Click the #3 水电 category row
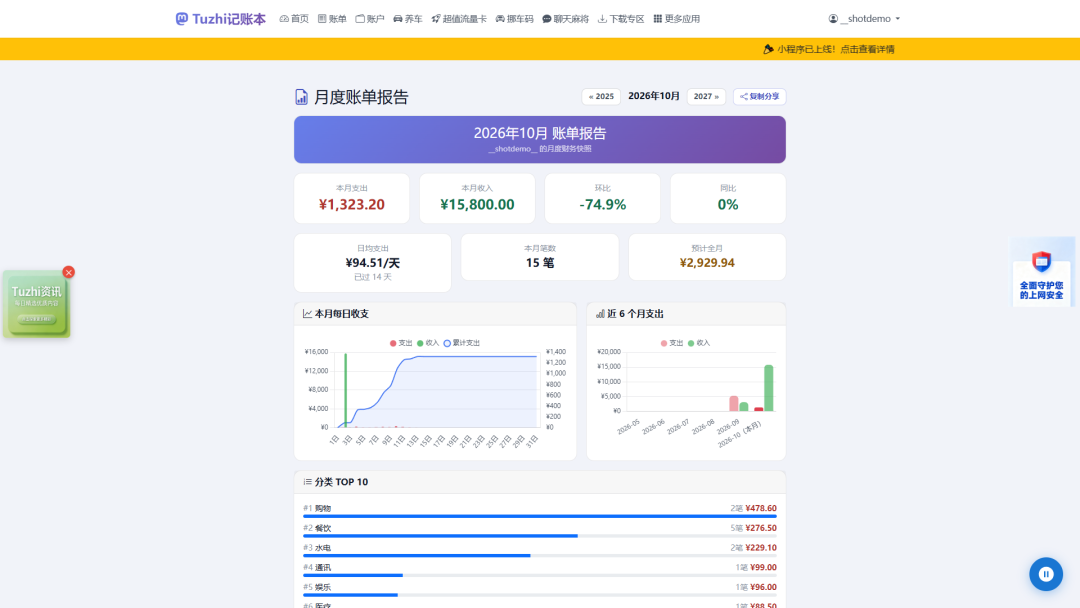Image resolution: width=1080 pixels, height=608 pixels. coord(540,550)
